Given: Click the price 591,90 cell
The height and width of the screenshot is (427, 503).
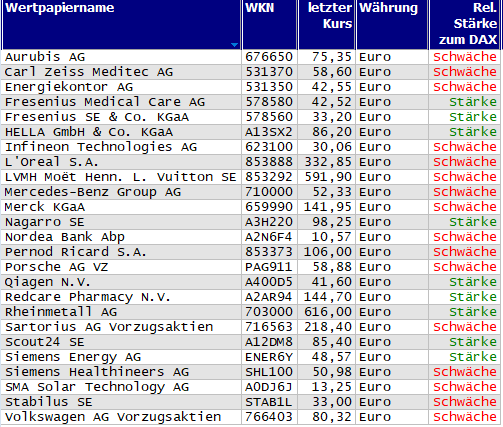Looking at the screenshot, I should 328,177.
